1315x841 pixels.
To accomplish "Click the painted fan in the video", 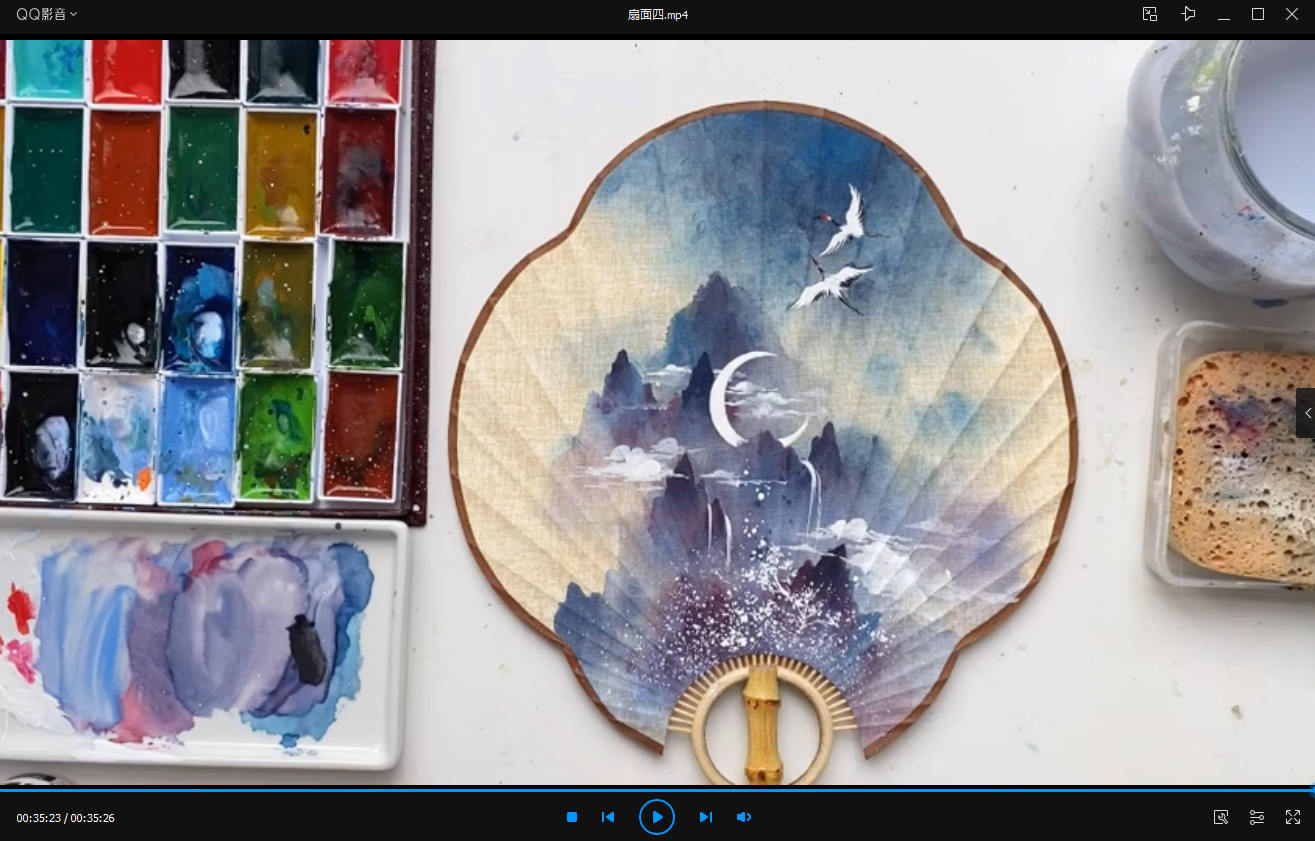I will (765, 400).
